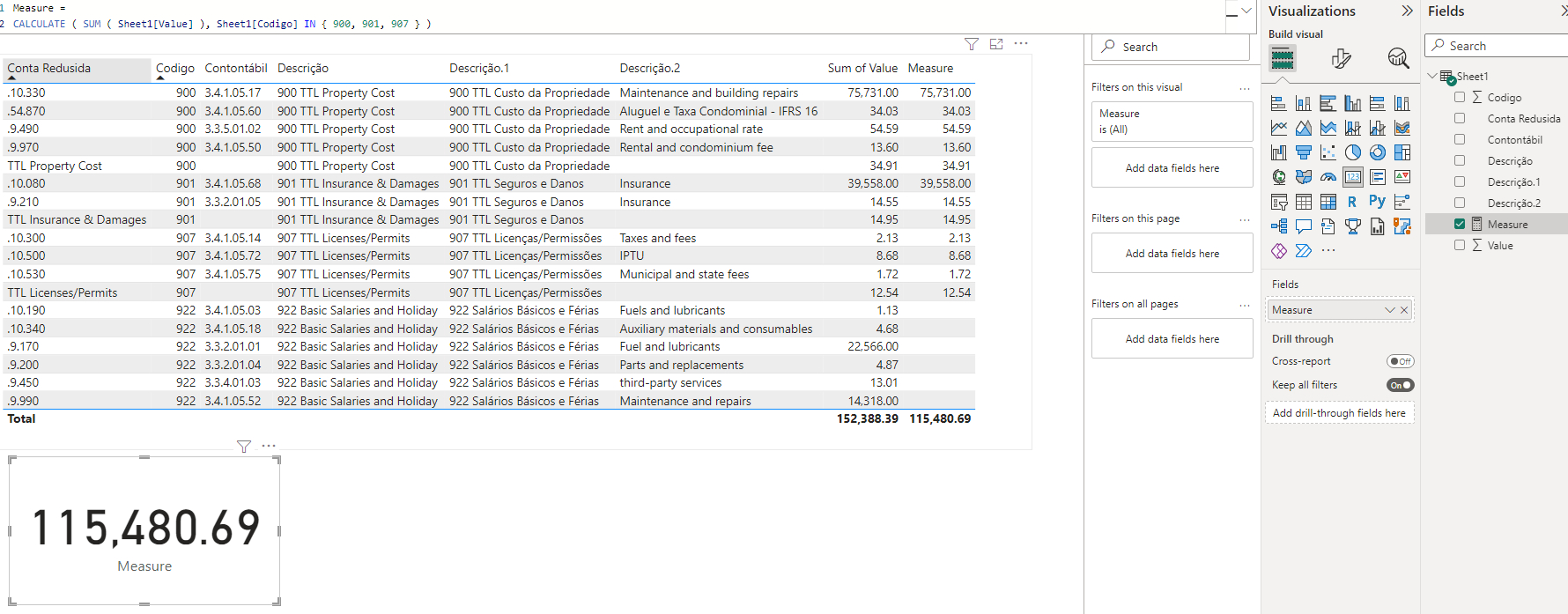Expand the Measure is (All) filter card
Image resolution: width=1568 pixels, height=614 pixels.
click(x=1172, y=122)
